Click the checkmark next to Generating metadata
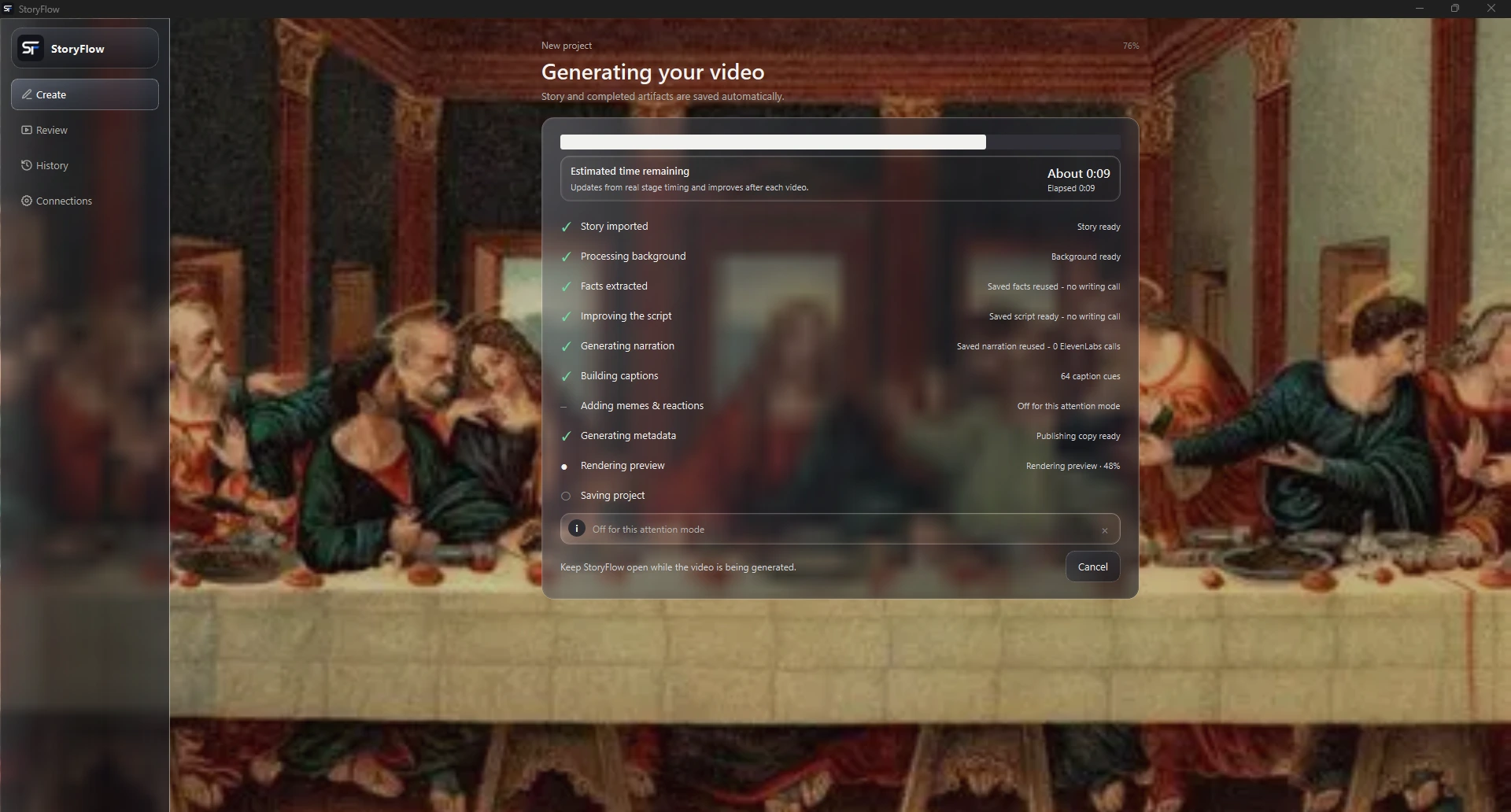Viewport: 1511px width, 812px height. coord(566,436)
